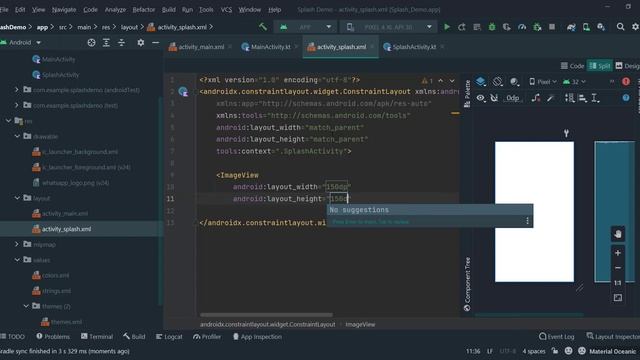This screenshot has width=640, height=360.
Task: Open the Navigate menu
Action: [x=64, y=9]
